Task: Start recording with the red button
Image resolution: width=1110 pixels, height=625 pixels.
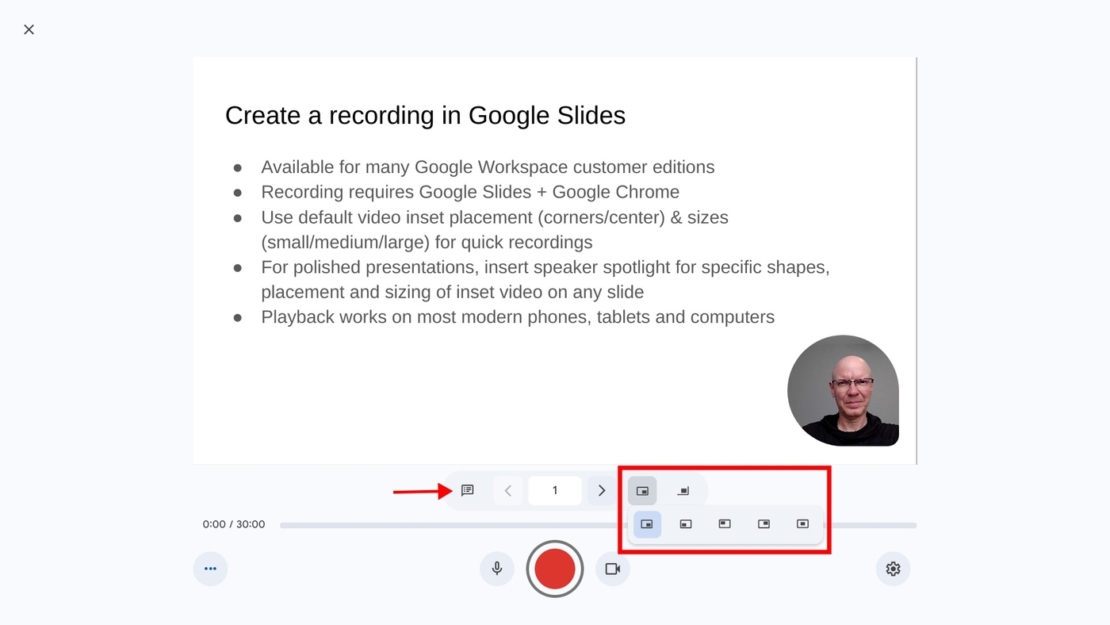Action: (555, 568)
